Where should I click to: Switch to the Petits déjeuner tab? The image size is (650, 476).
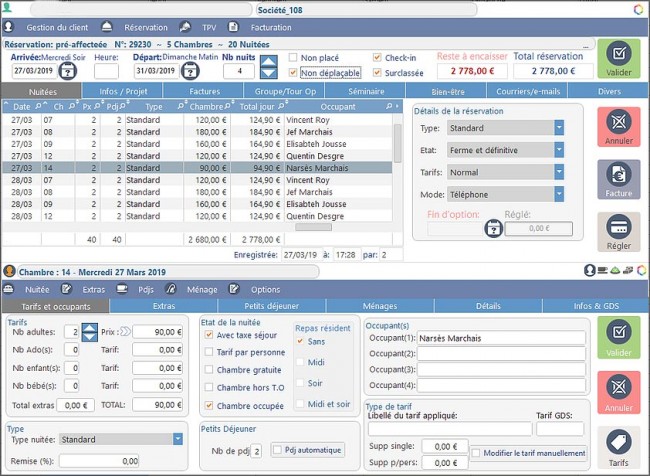(x=272, y=306)
